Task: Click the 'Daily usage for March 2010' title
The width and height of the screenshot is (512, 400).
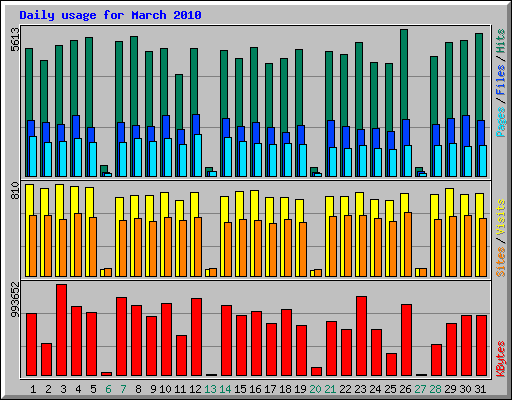Action: click(x=110, y=15)
